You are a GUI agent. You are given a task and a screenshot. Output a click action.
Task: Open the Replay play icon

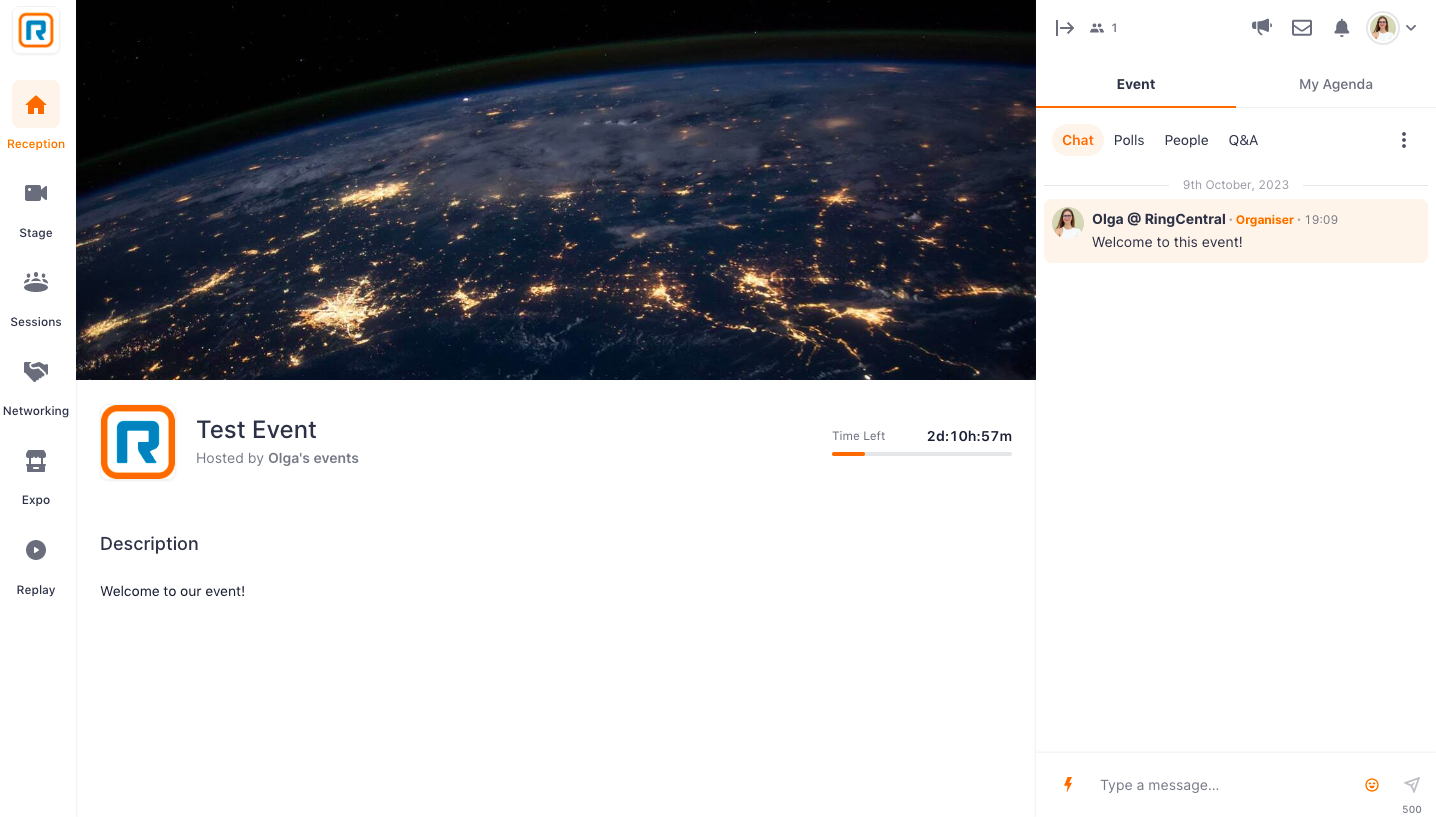(x=36, y=549)
